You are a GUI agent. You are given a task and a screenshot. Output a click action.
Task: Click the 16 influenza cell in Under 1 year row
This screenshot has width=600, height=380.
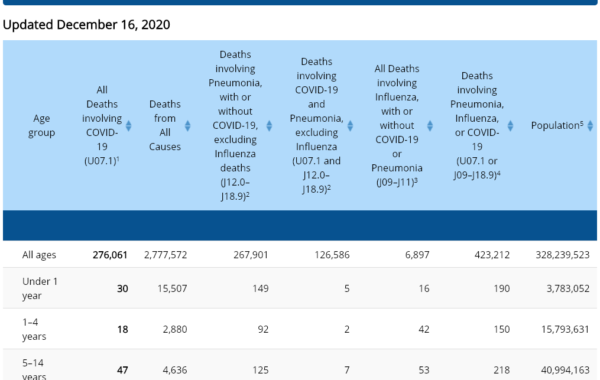[424, 289]
